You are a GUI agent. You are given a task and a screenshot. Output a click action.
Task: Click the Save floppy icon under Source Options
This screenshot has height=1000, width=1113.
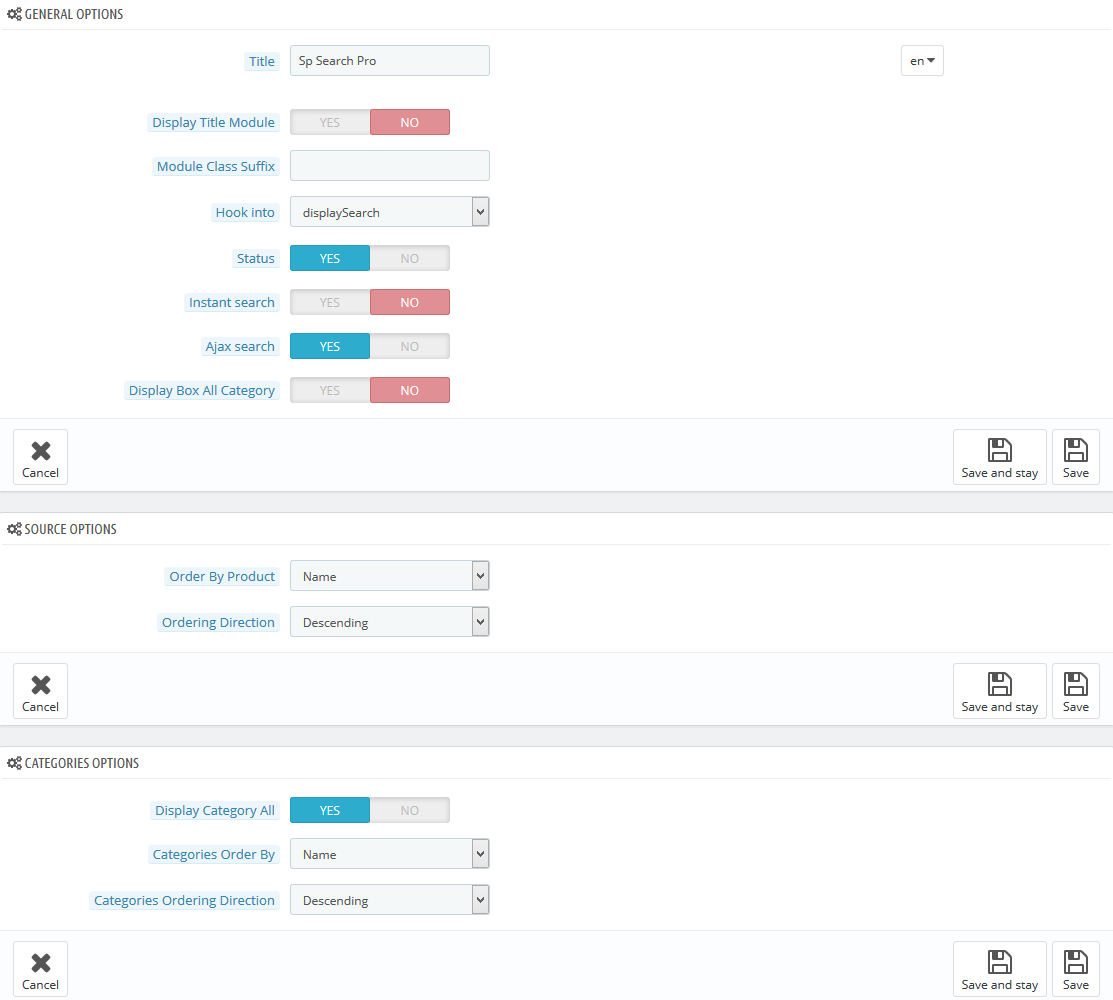pos(1075,684)
